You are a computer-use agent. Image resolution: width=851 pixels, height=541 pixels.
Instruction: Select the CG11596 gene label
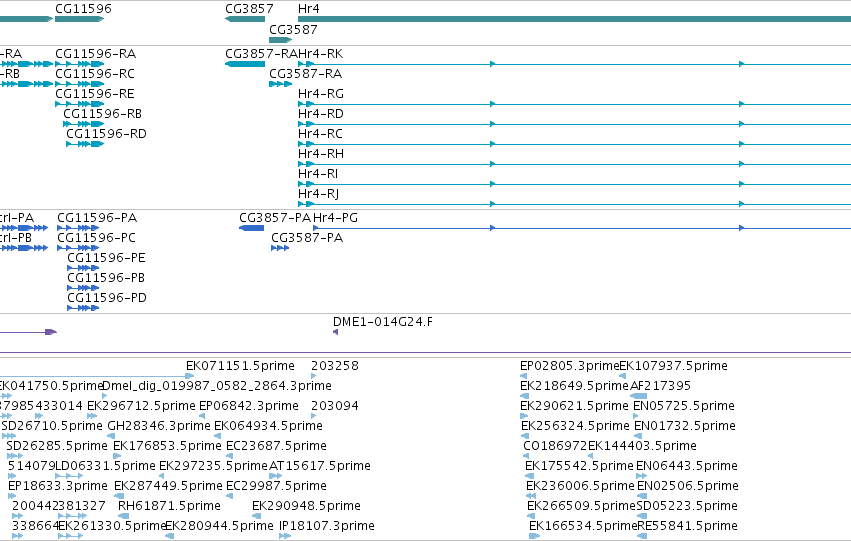click(83, 9)
